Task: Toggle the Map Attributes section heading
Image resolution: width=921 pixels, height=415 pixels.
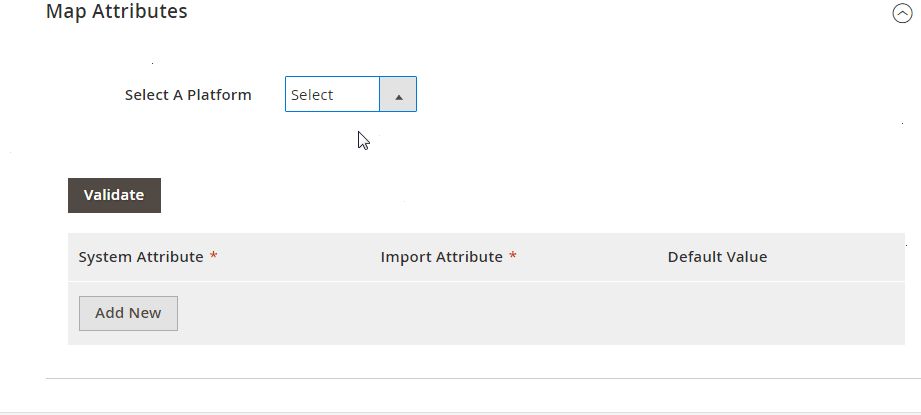Action: pos(117,12)
